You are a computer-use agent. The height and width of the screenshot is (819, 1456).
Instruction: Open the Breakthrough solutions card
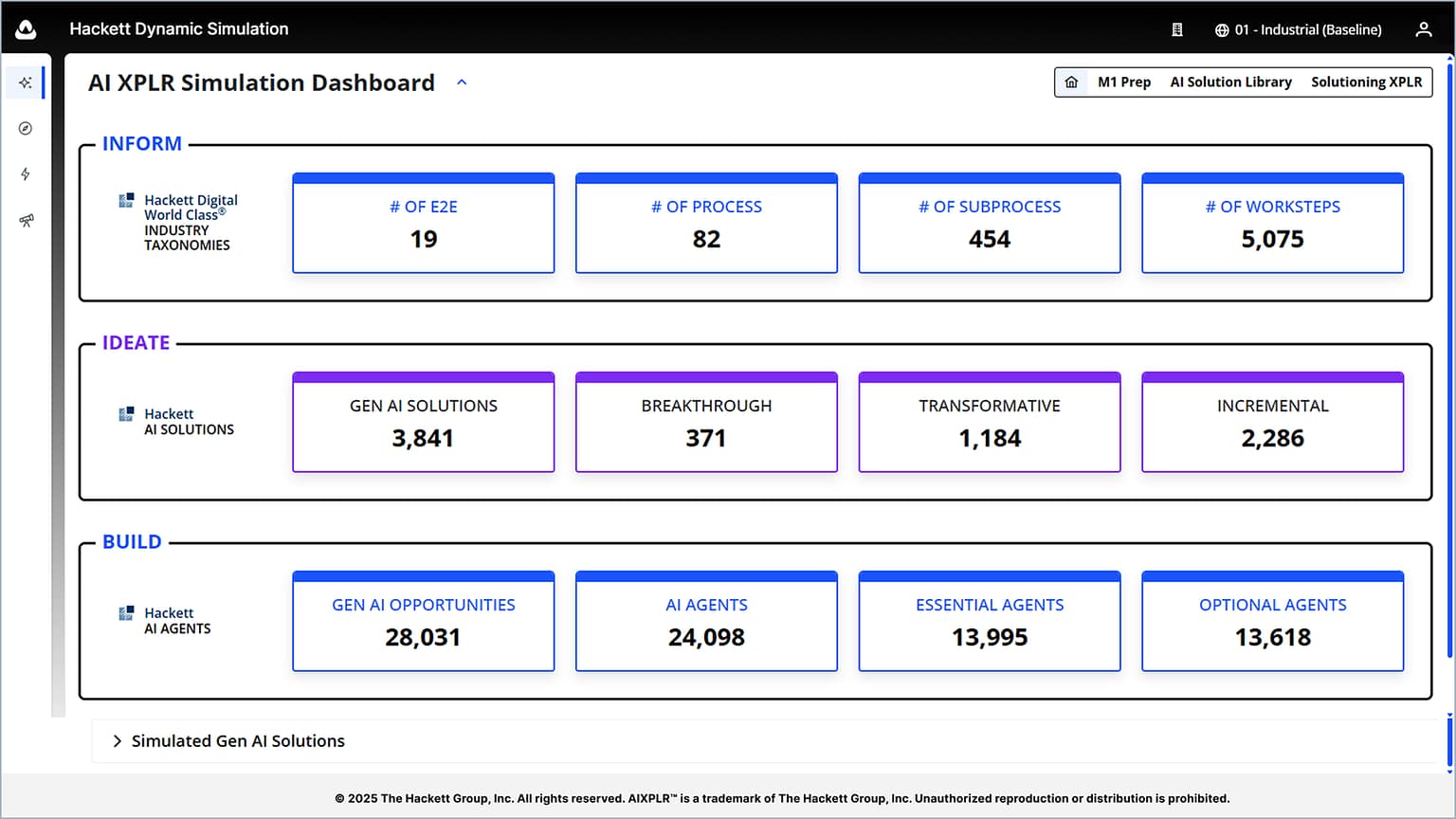click(706, 423)
